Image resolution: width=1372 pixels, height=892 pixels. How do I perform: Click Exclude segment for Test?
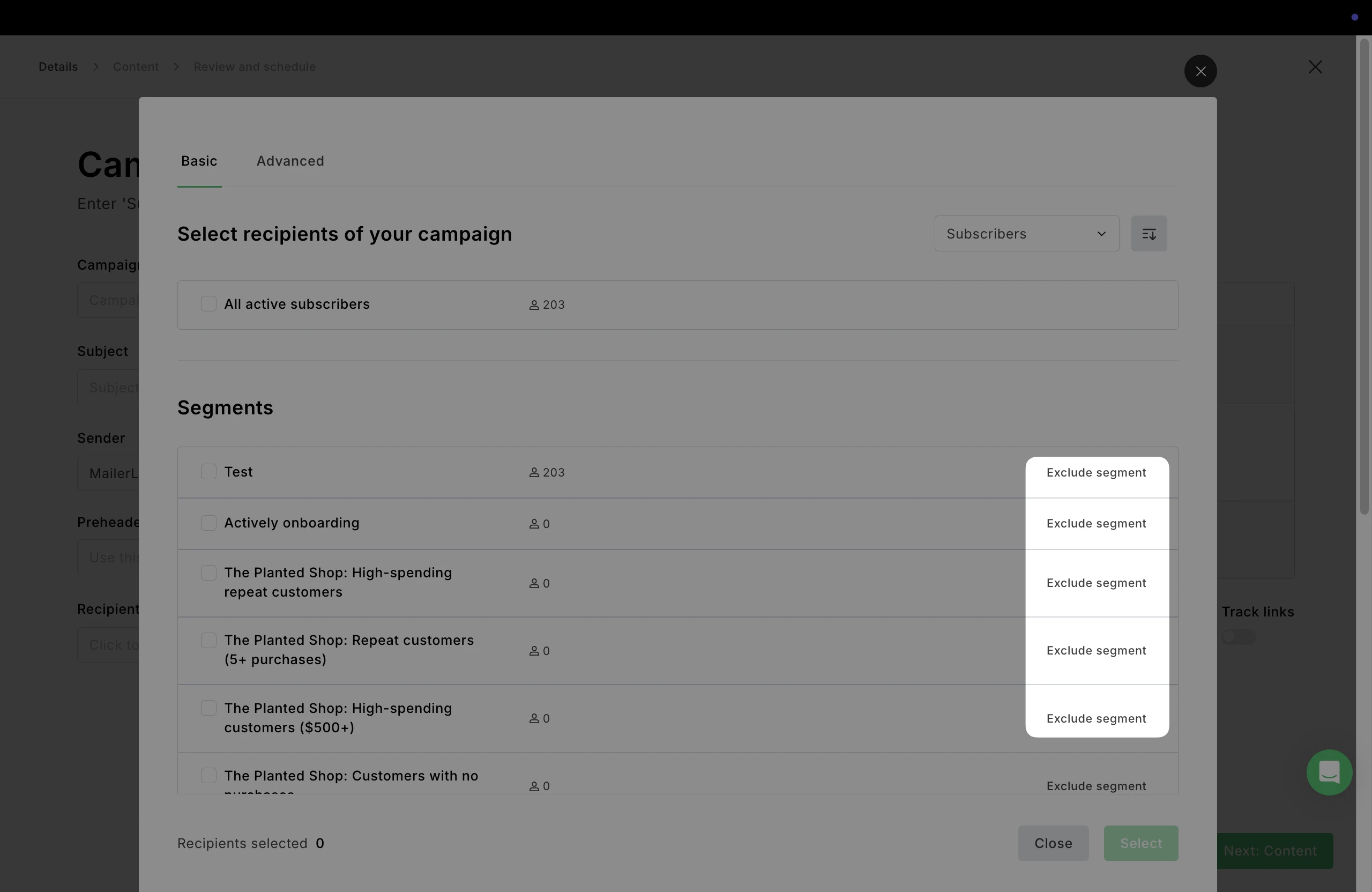(x=1096, y=473)
